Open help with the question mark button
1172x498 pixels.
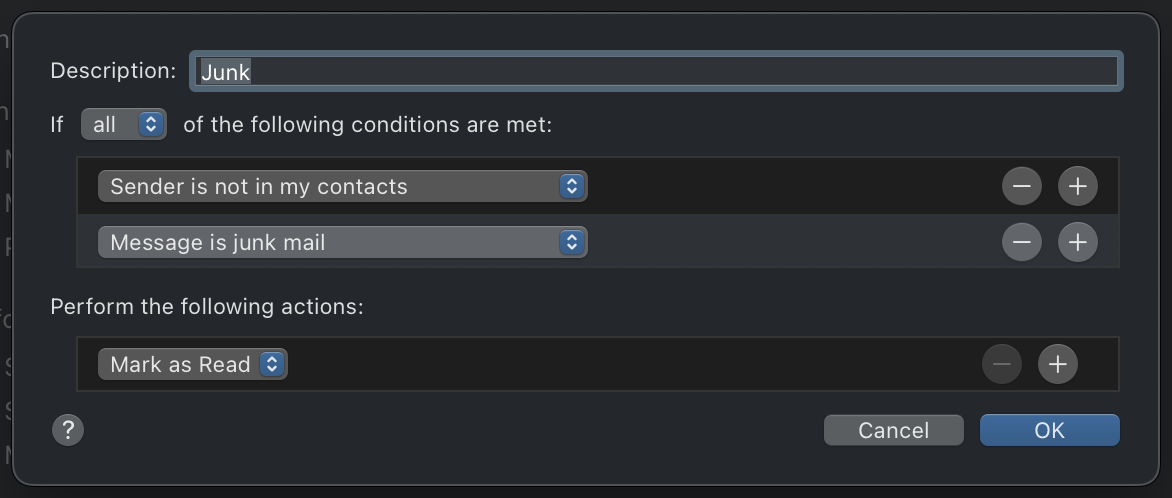68,430
